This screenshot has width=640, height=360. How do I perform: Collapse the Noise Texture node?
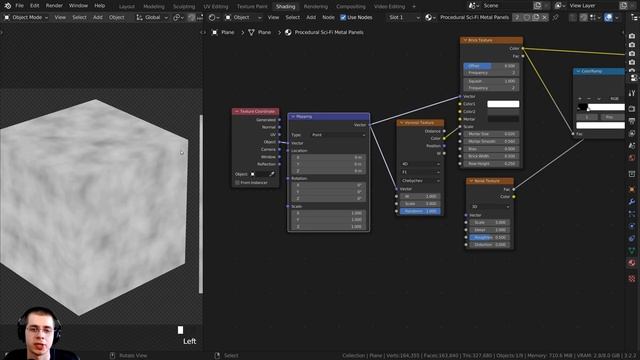[471, 180]
